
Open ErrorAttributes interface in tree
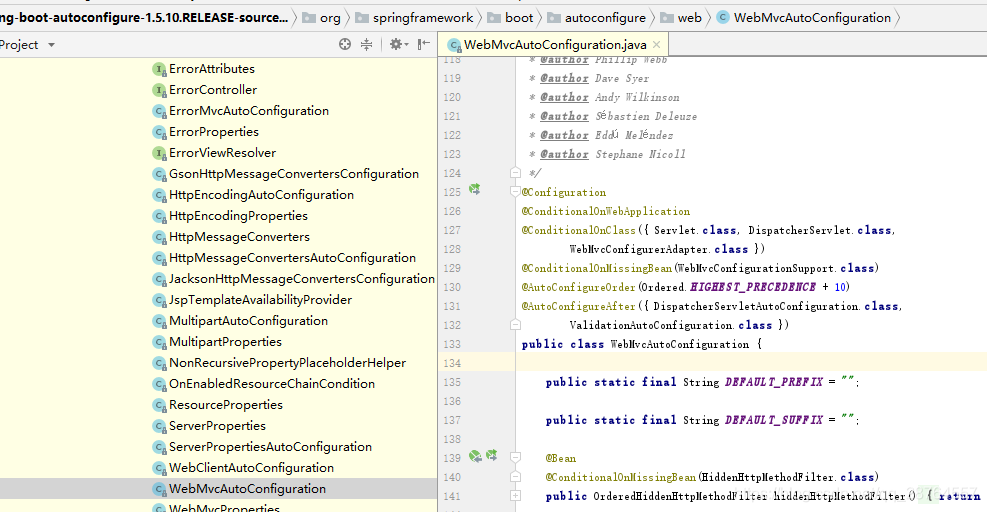212,69
